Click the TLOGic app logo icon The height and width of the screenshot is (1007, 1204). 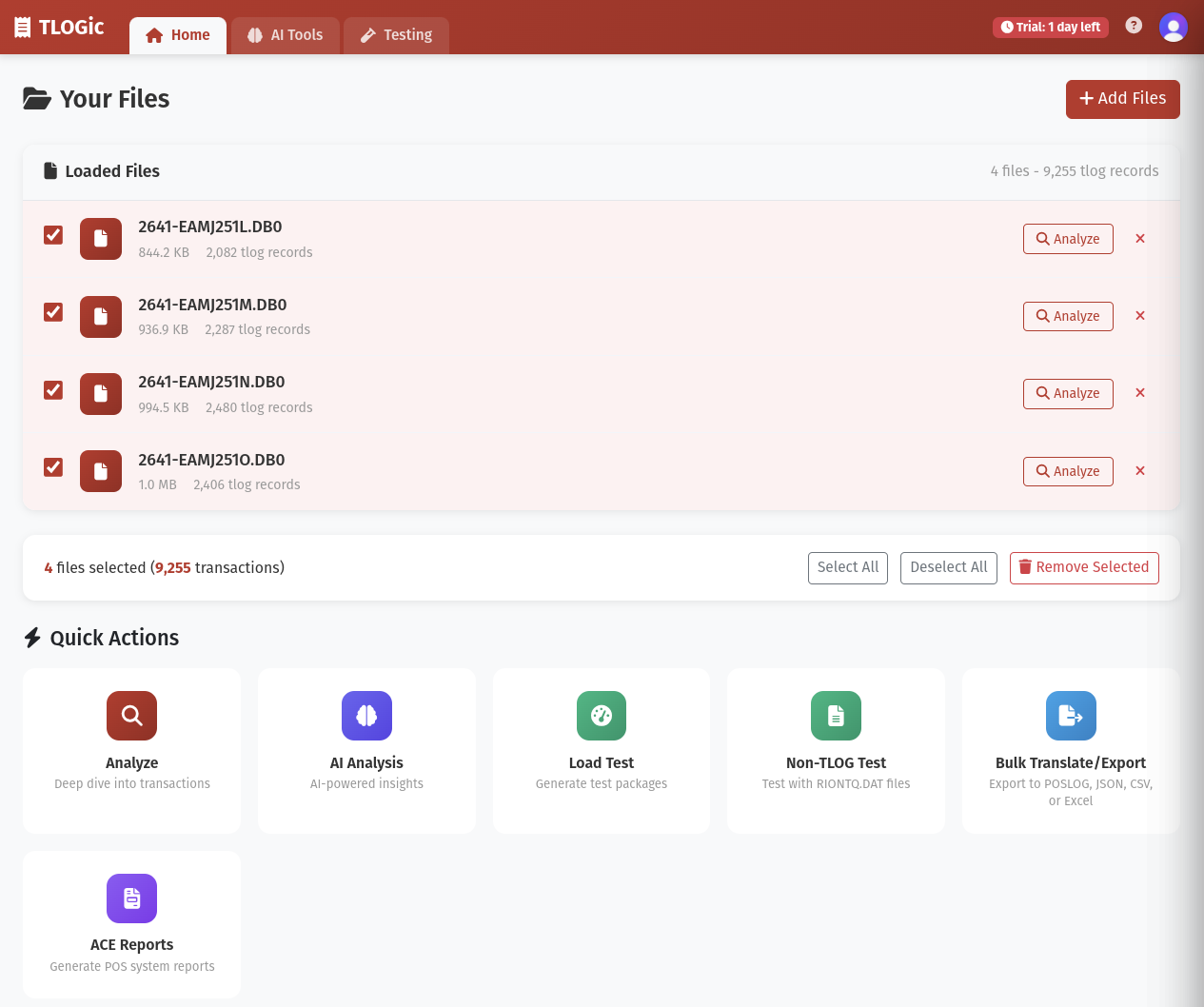(x=22, y=27)
